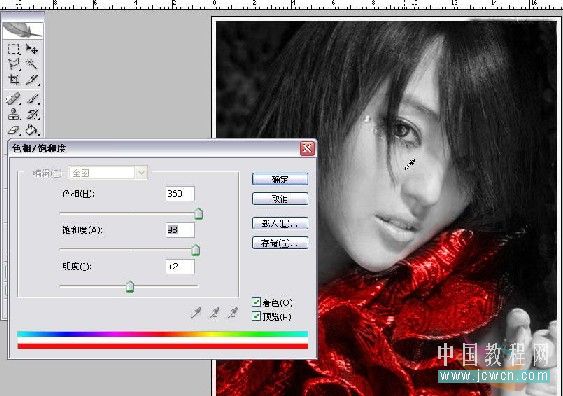563x396 pixels.
Task: Click the Hue slider handle
Action: pyautogui.click(x=199, y=214)
